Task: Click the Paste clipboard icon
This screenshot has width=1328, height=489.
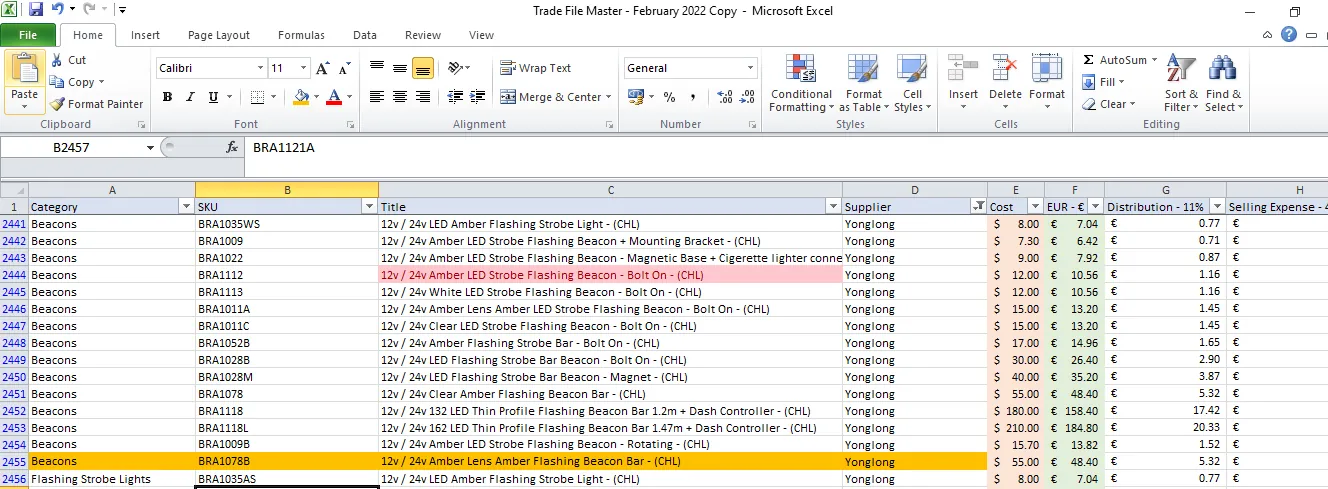Action: coord(25,70)
